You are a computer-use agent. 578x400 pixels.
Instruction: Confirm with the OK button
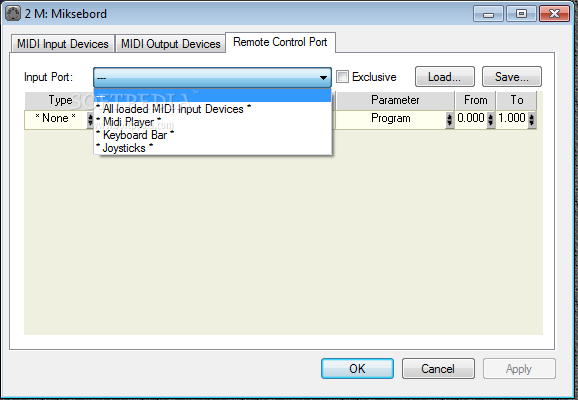(x=357, y=369)
